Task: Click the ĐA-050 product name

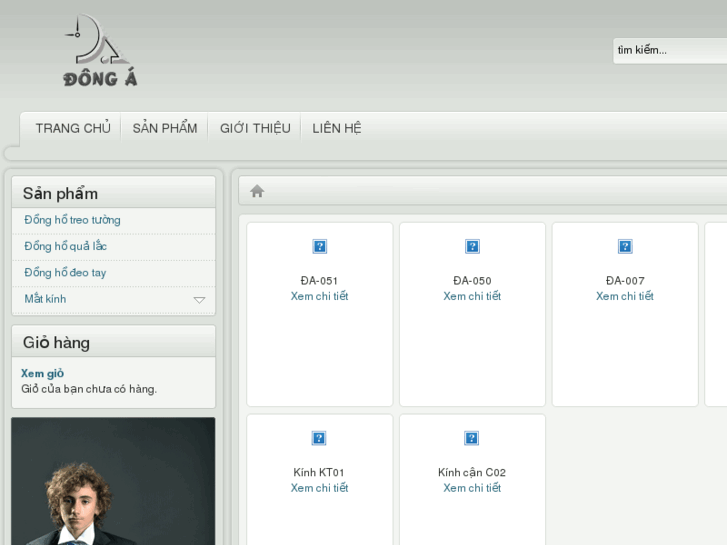Action: 472,281
